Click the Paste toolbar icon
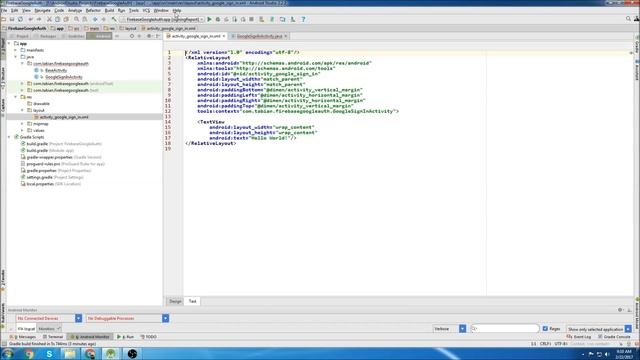 (66, 19)
